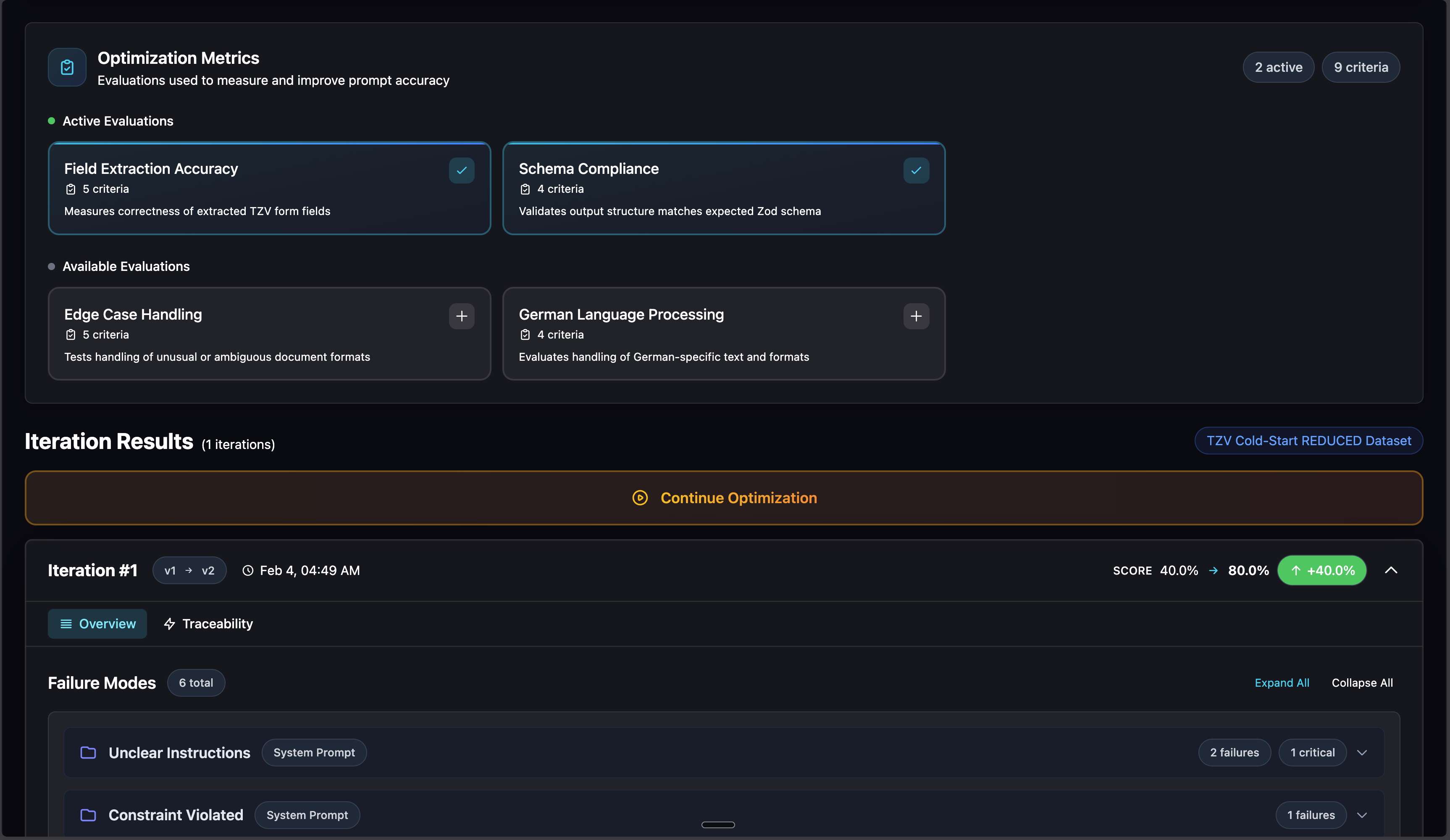Select the Overview tab
Image resolution: width=1450 pixels, height=840 pixels.
click(97, 624)
